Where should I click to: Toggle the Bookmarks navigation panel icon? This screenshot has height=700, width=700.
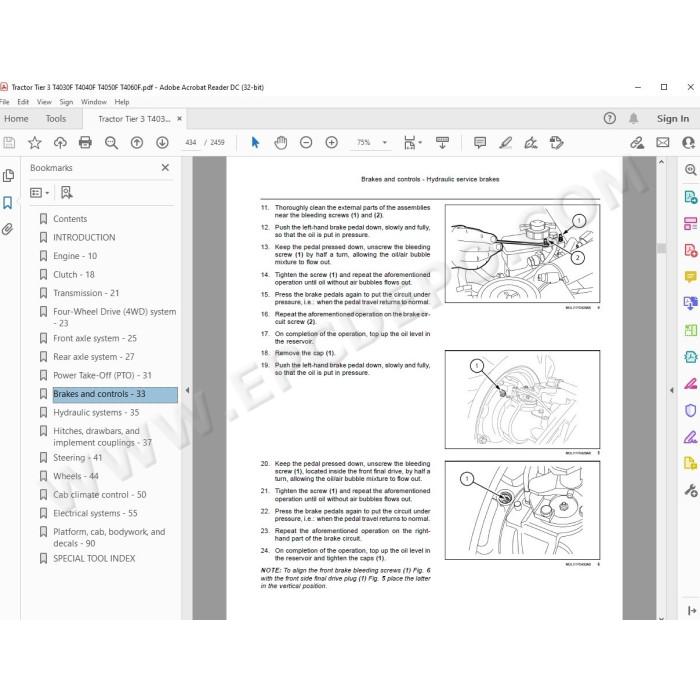tap(8, 203)
